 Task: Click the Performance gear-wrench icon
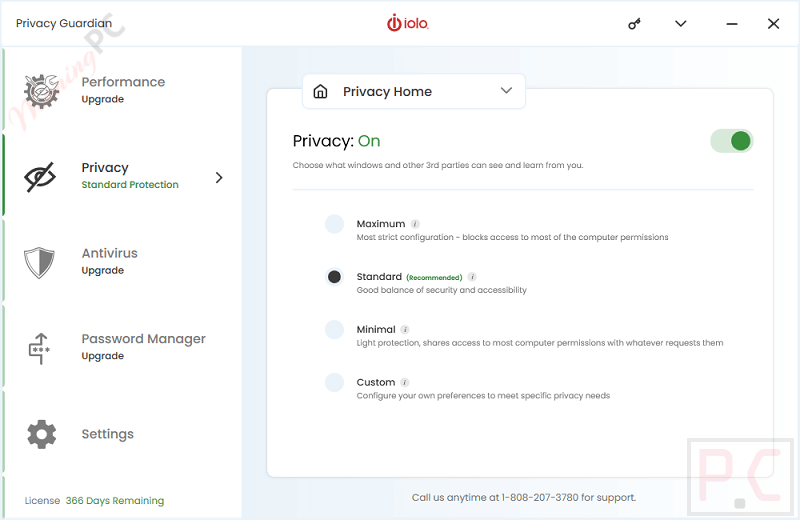click(x=41, y=91)
